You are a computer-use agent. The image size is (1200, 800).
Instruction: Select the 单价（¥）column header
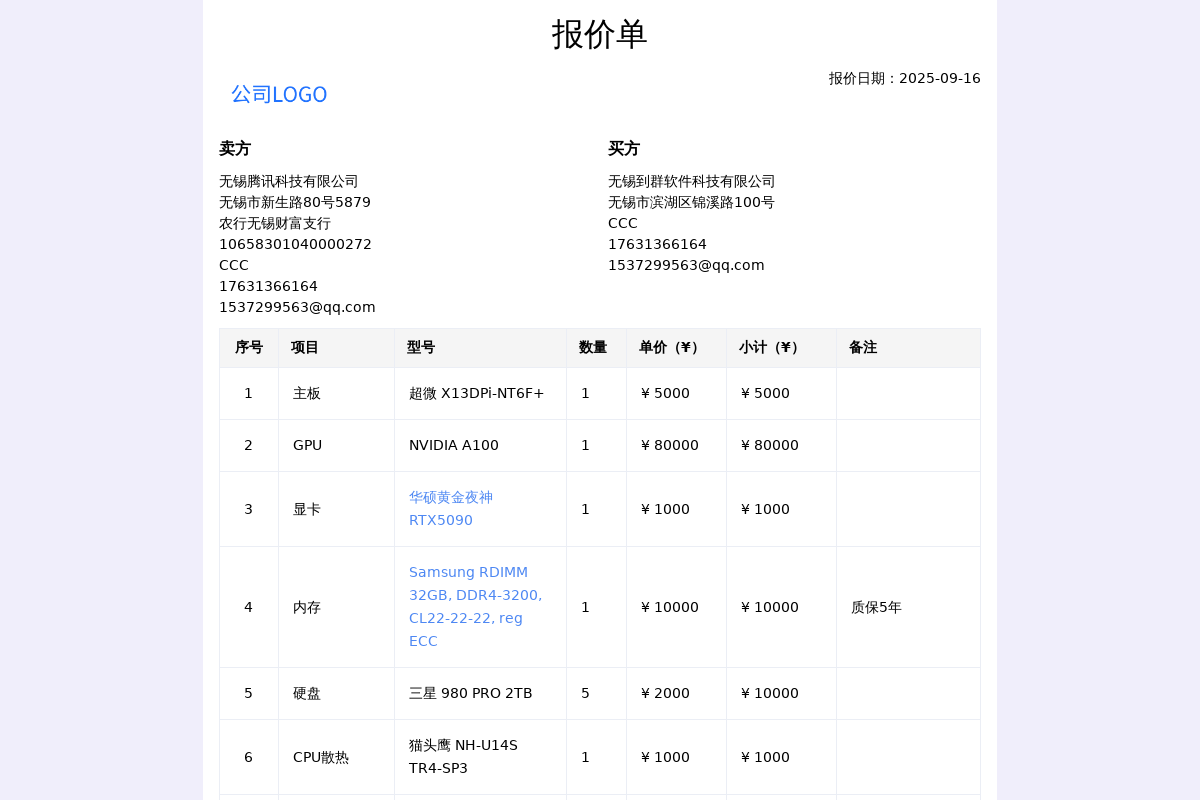670,348
